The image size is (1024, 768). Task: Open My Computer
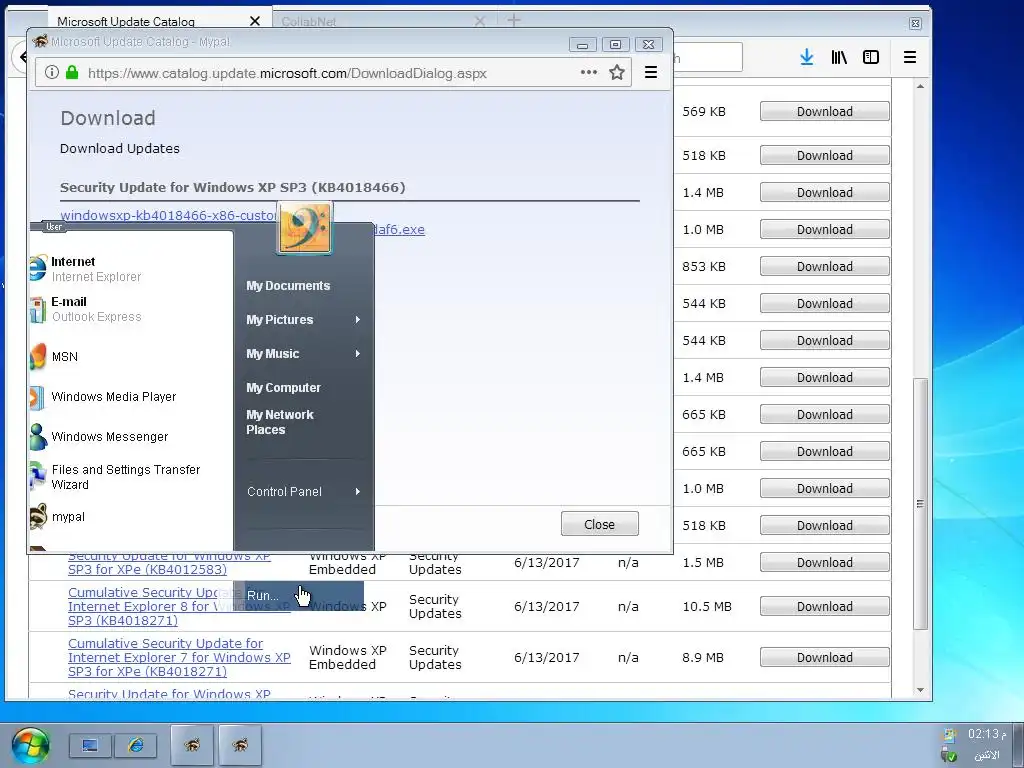[x=283, y=388]
